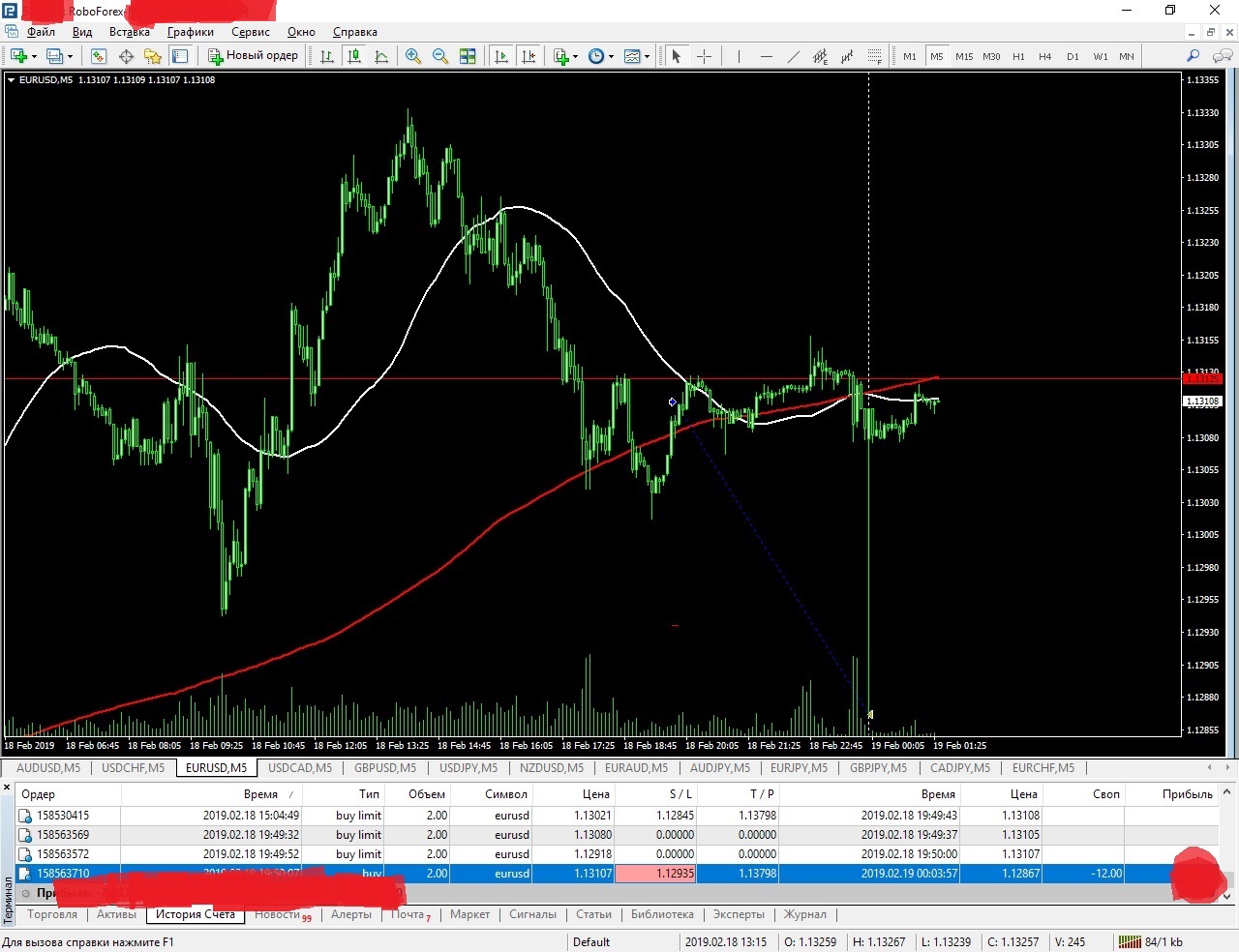The image size is (1239, 952).
Task: Select the Andrews pitchfork tool
Action: [848, 56]
